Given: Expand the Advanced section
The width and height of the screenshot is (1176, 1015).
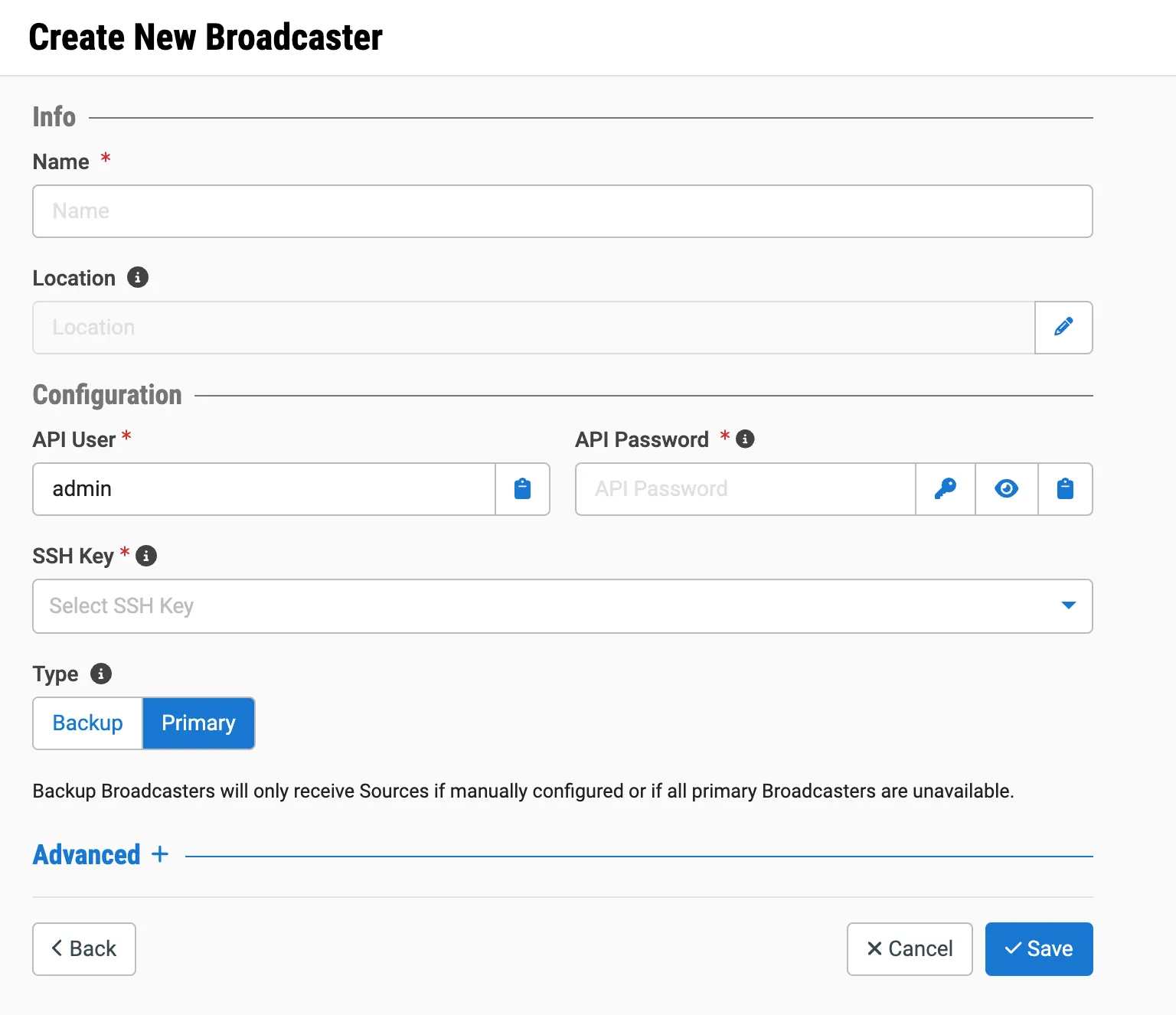Looking at the screenshot, I should click(100, 854).
